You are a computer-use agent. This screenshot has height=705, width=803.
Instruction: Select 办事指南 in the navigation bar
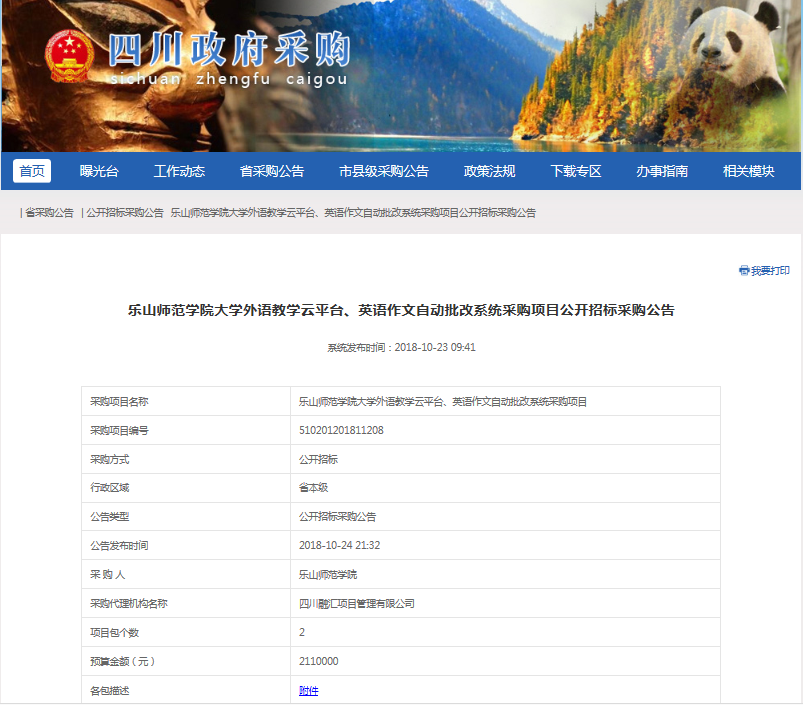662,171
